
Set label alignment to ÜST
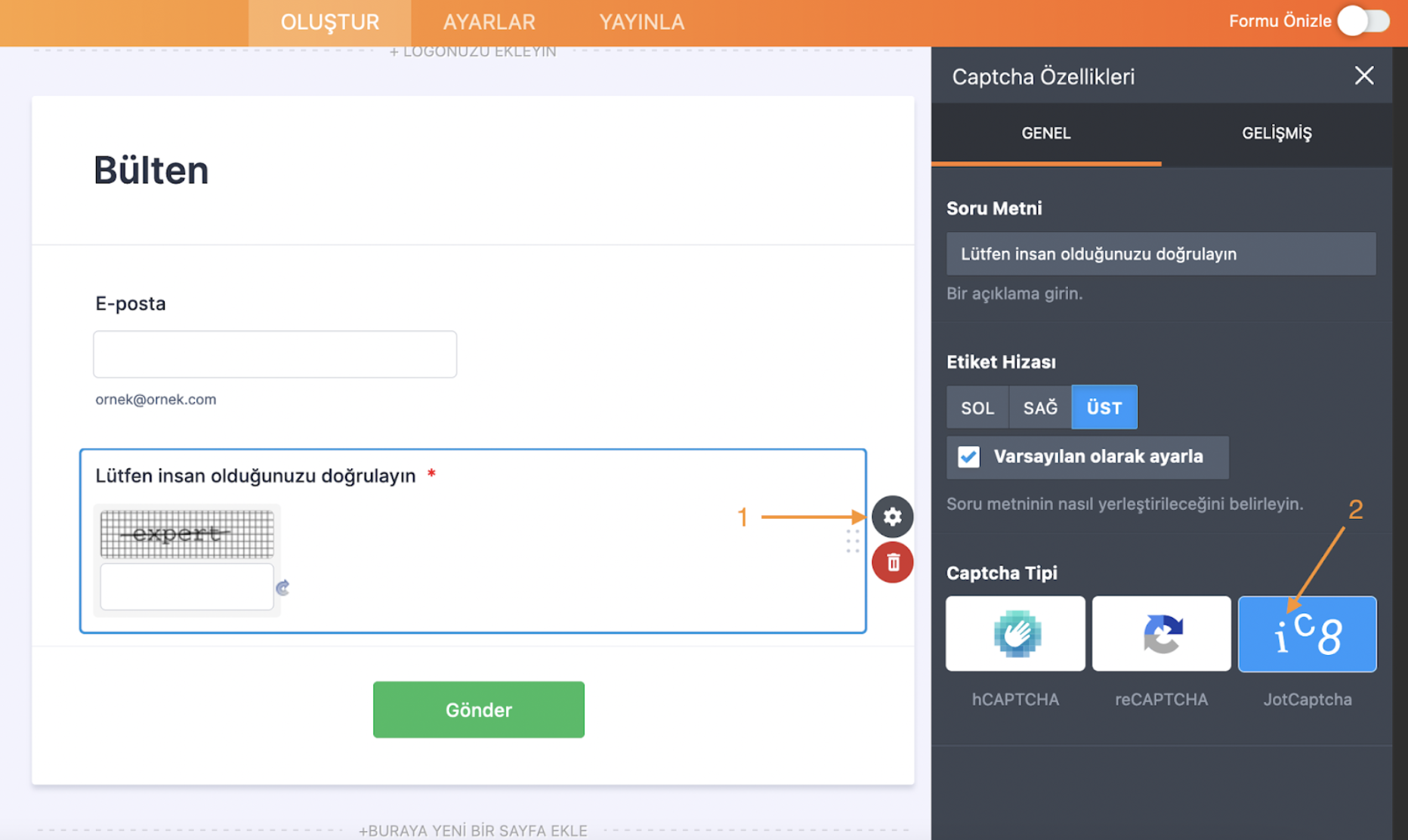click(1104, 408)
